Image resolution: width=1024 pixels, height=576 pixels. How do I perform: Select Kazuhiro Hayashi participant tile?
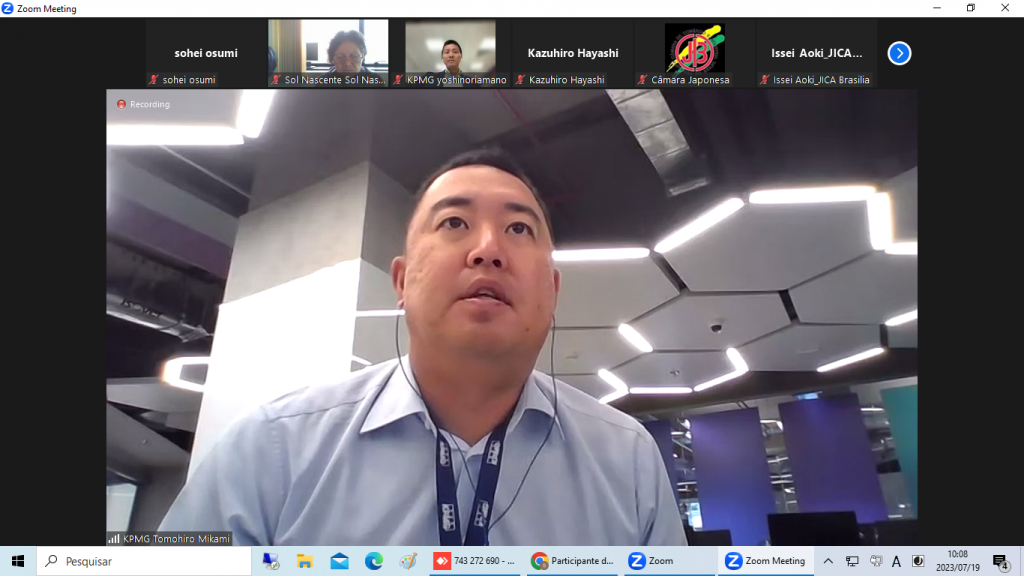(x=573, y=54)
